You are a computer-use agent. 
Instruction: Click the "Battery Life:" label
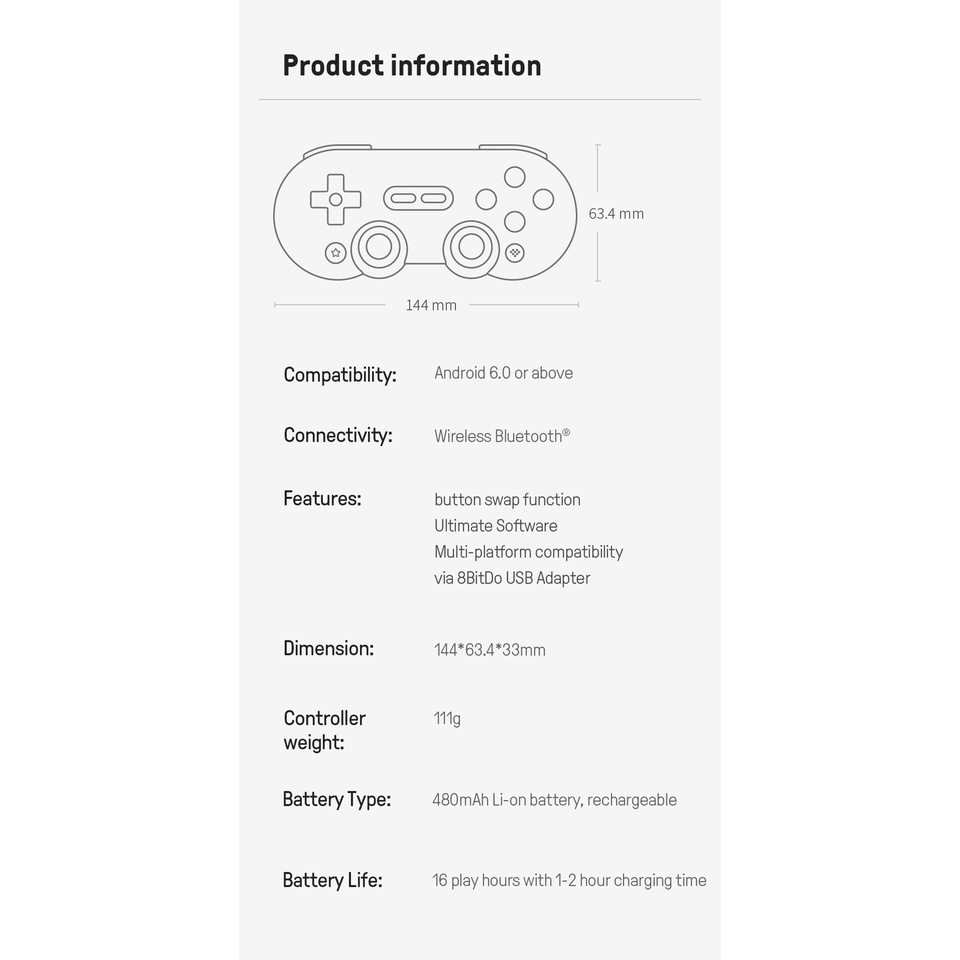pyautogui.click(x=332, y=880)
